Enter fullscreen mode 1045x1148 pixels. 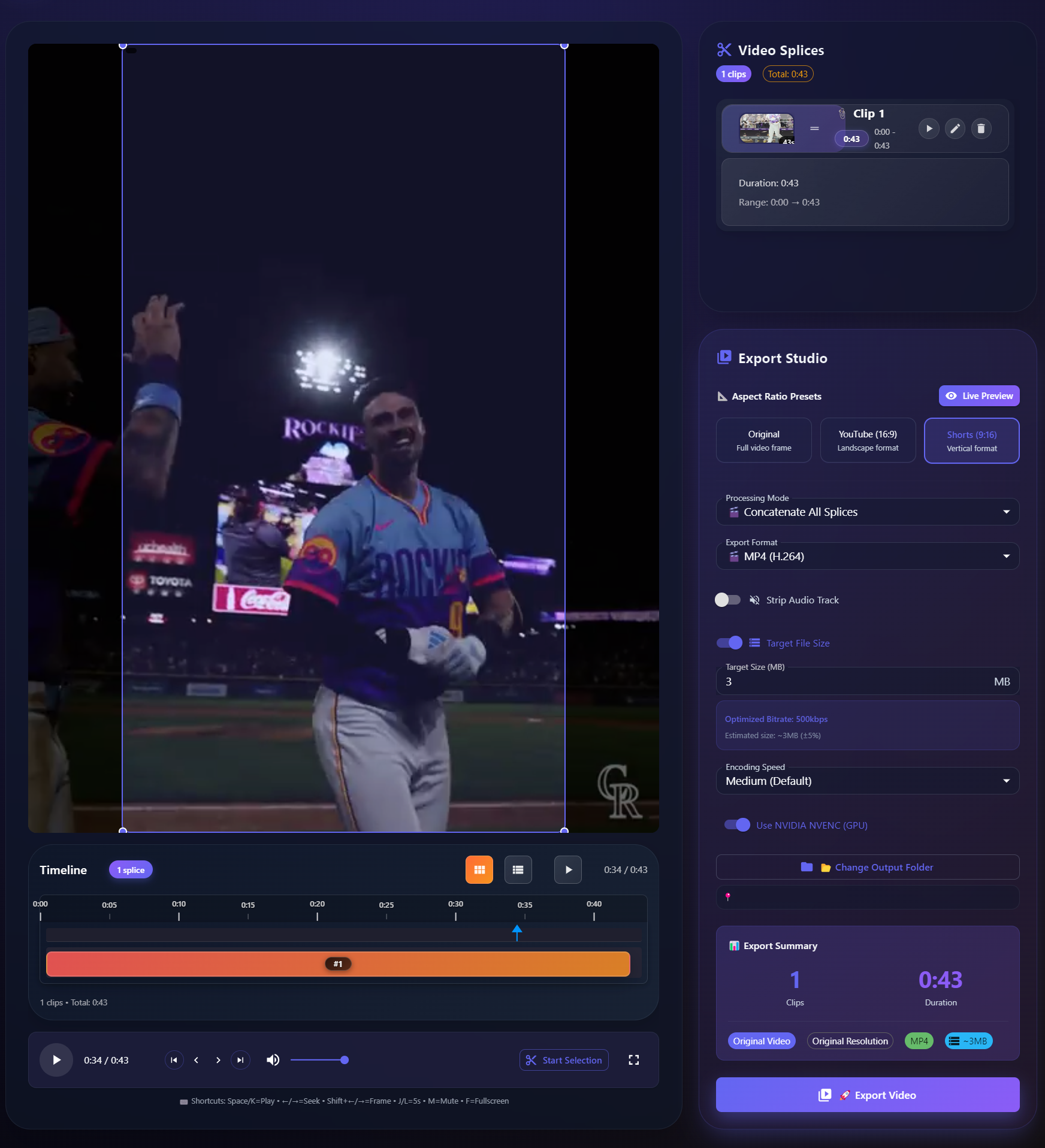point(633,1060)
